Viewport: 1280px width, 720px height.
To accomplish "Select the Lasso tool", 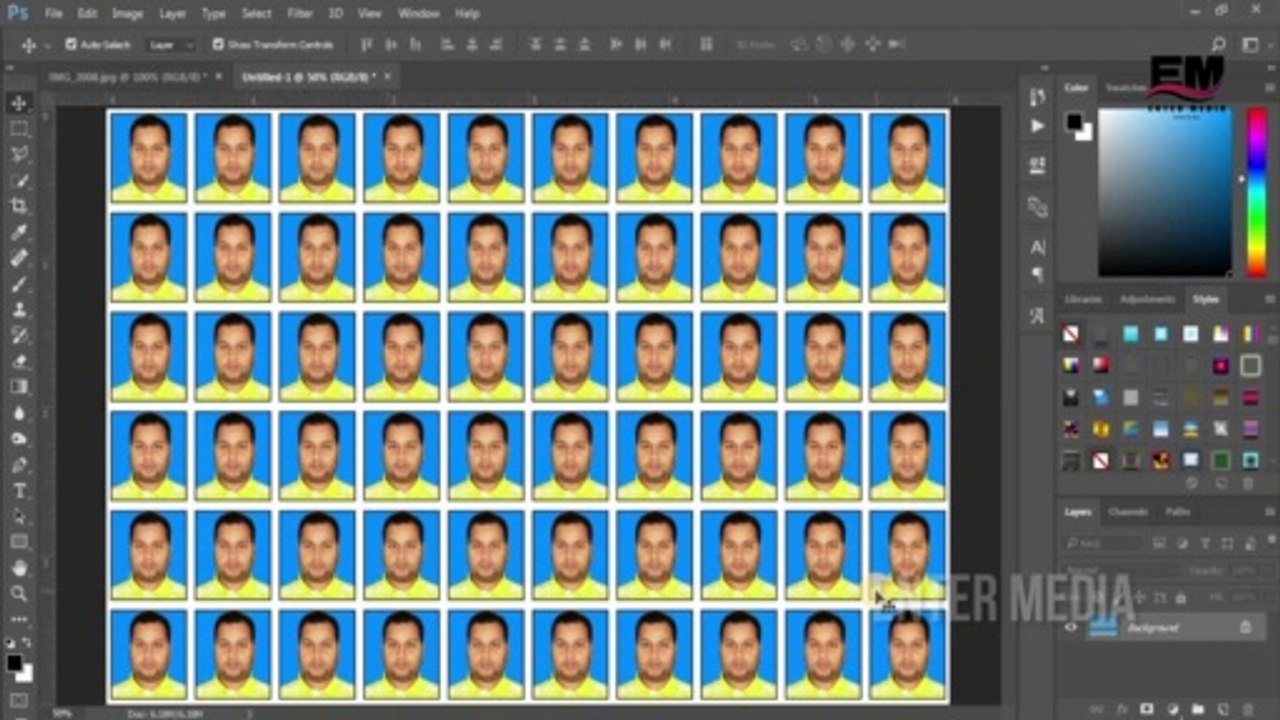I will (19, 155).
